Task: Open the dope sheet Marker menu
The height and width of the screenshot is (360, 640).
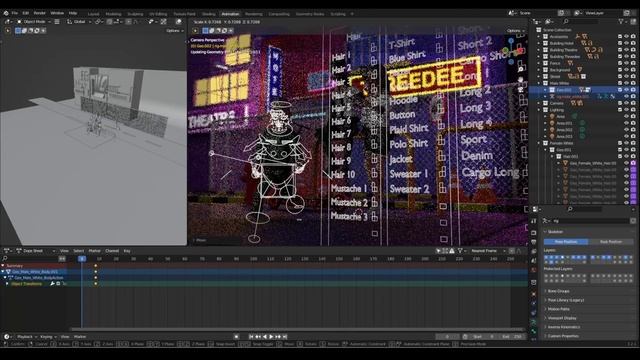Action: (x=94, y=251)
